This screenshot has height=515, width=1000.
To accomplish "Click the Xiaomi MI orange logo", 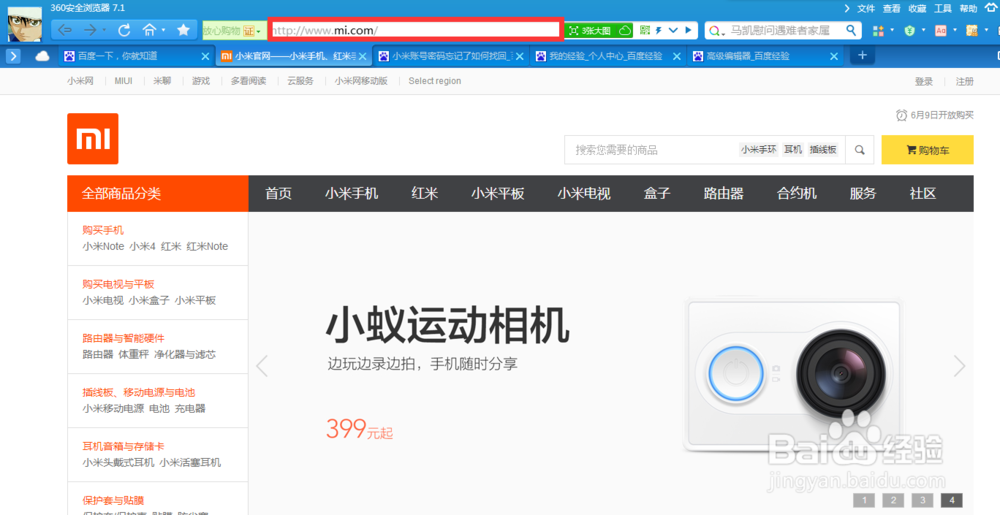I will pyautogui.click(x=92, y=138).
